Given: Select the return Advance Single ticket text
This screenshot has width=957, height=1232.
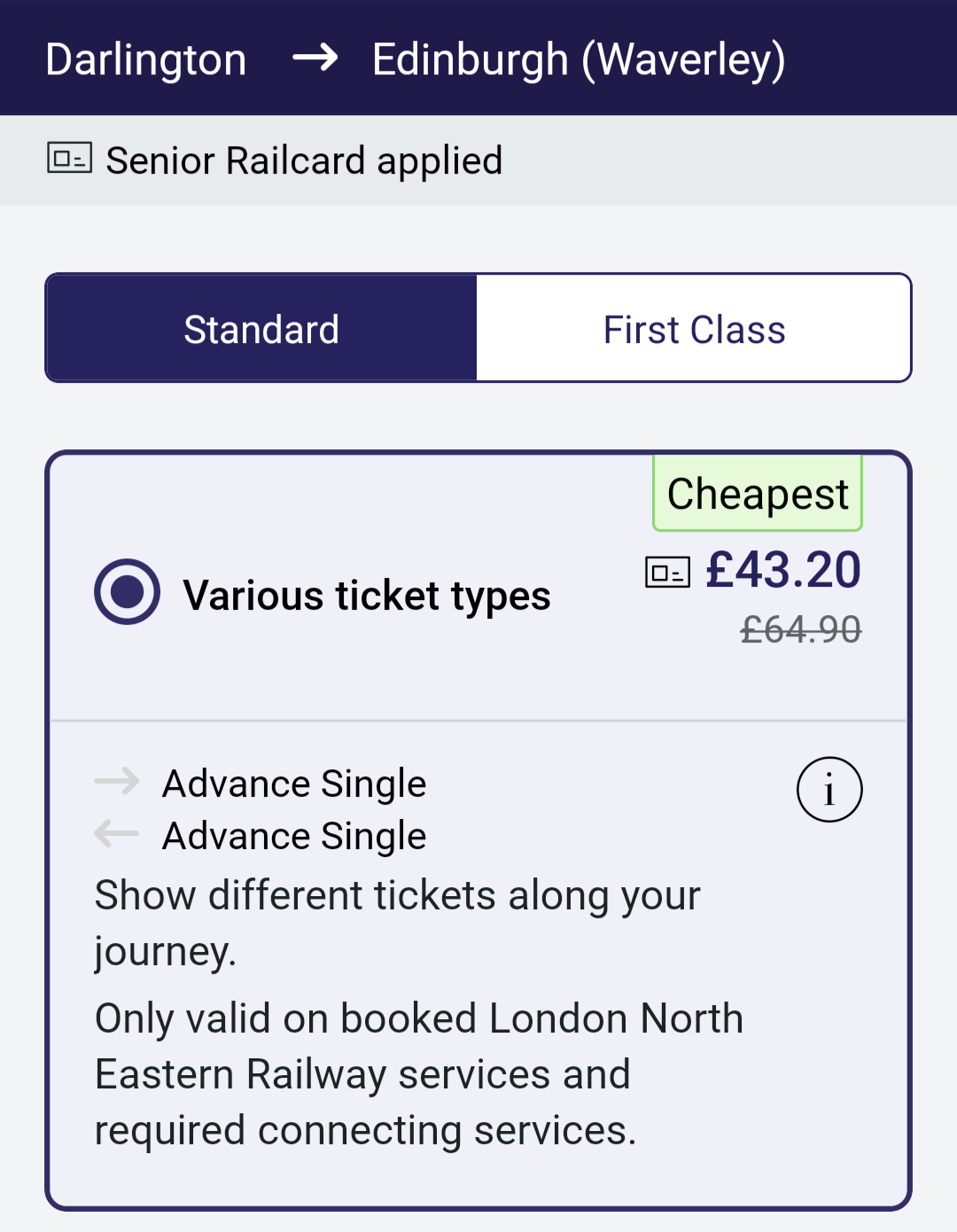Looking at the screenshot, I should click(x=294, y=836).
